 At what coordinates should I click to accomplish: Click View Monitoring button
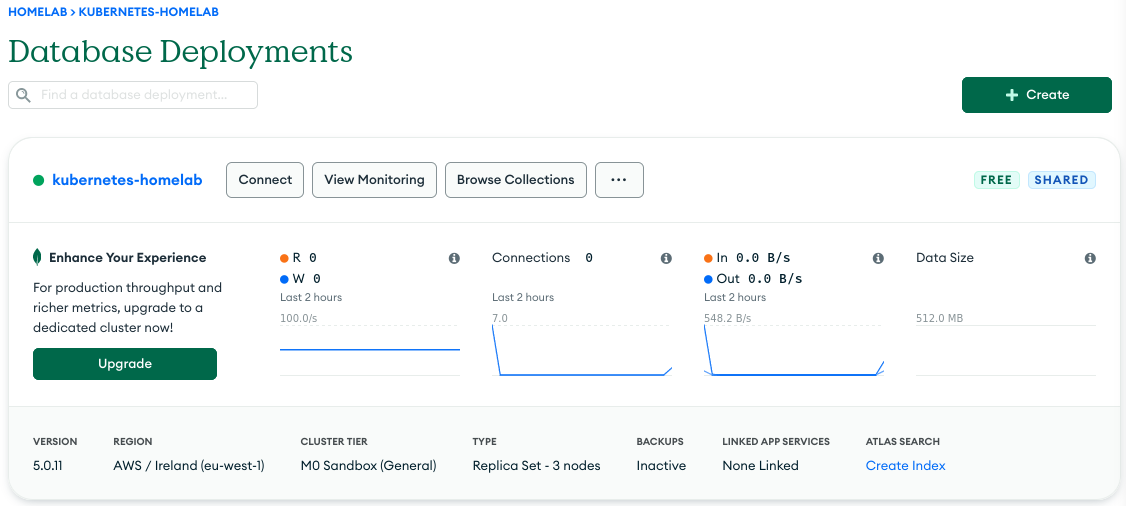click(x=374, y=180)
